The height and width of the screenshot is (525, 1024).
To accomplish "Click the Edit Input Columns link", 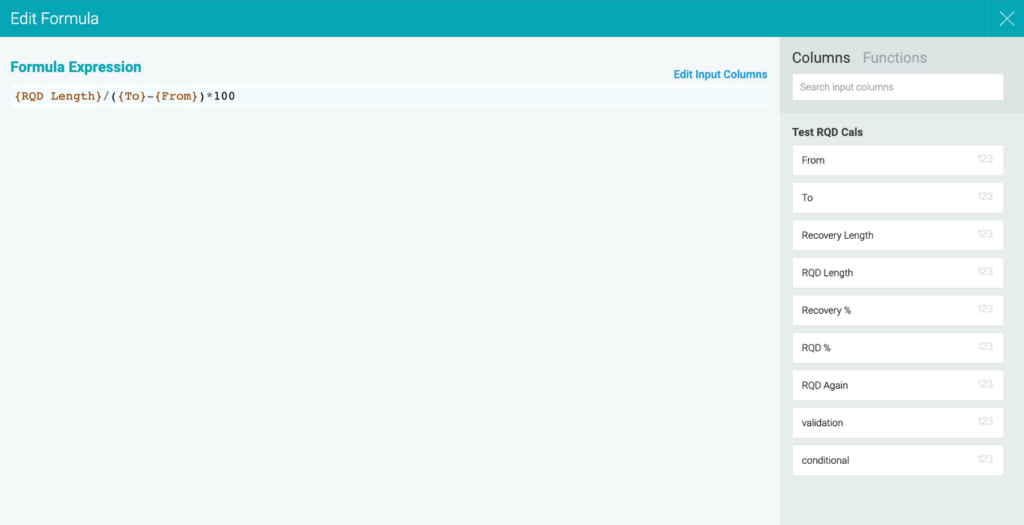I will coord(720,75).
